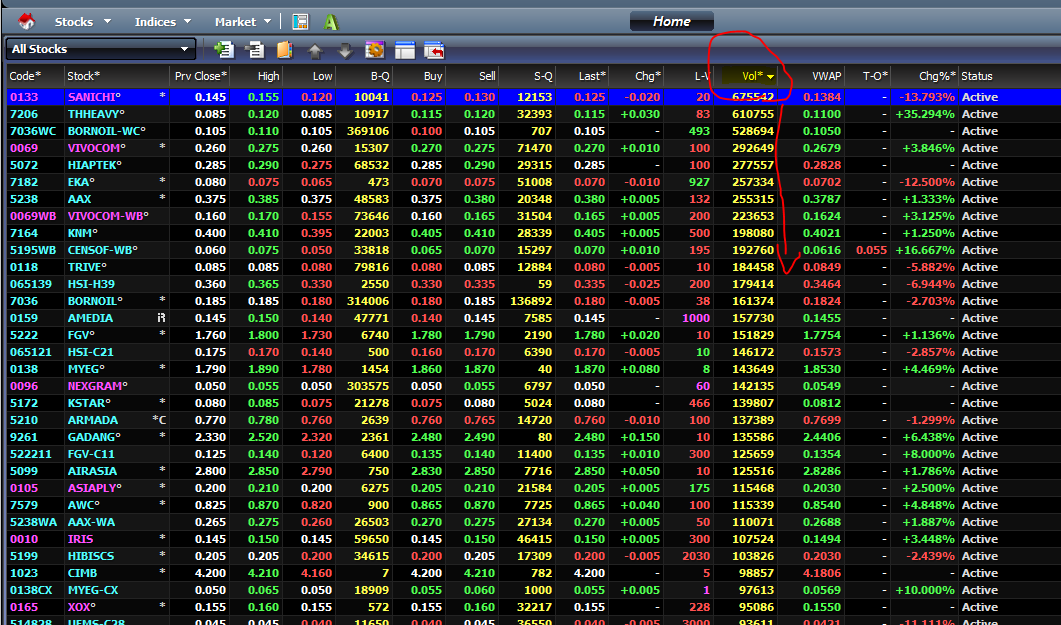Click the T-O value 0.055 for CENSOF-WB
Viewport: 1061px width, 625px height.
click(872, 250)
